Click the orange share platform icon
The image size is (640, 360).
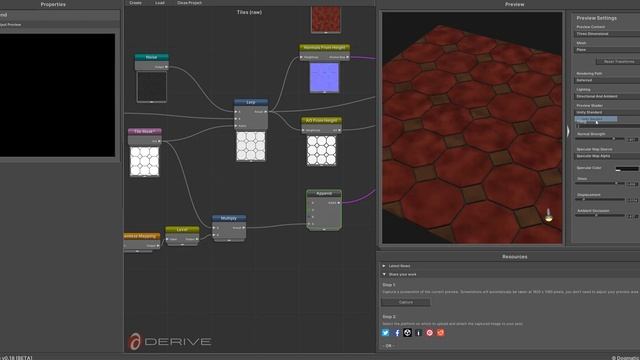click(x=440, y=333)
